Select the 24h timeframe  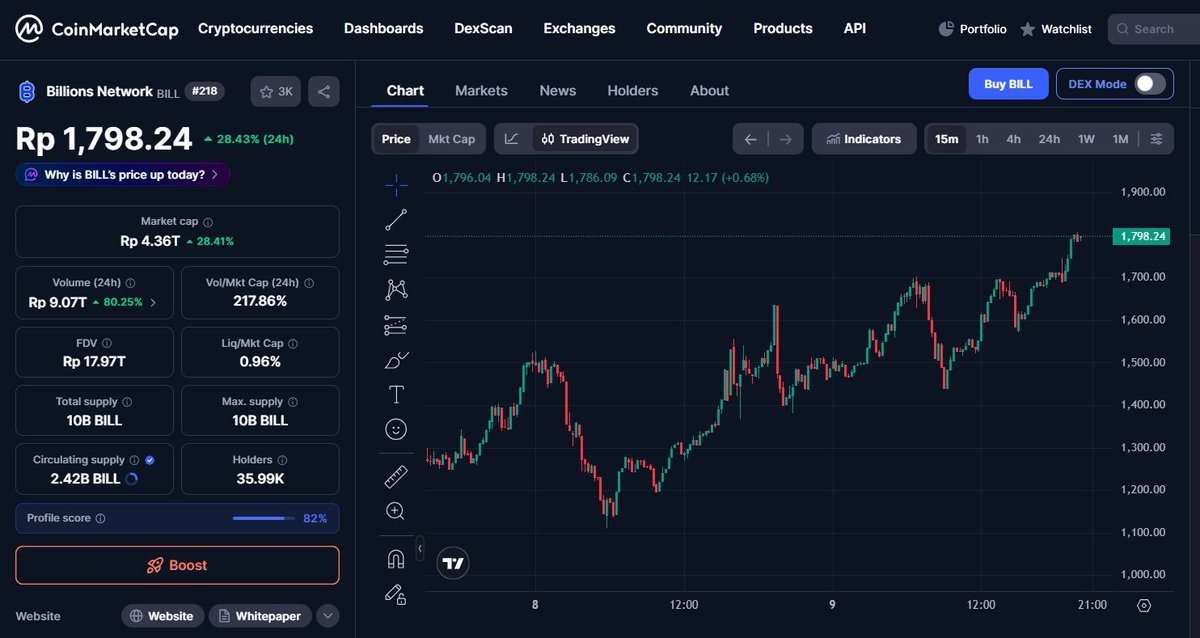coord(1049,139)
